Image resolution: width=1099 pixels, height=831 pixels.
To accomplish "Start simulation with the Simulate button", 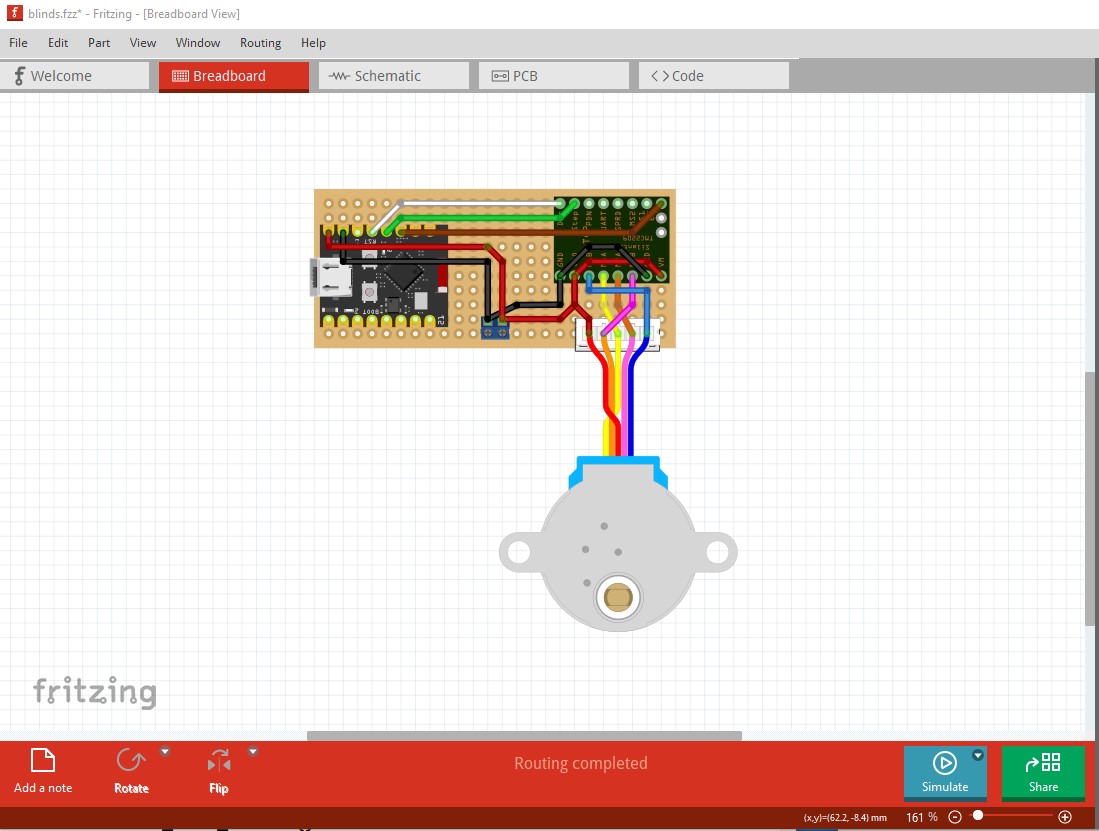I will pyautogui.click(x=944, y=772).
